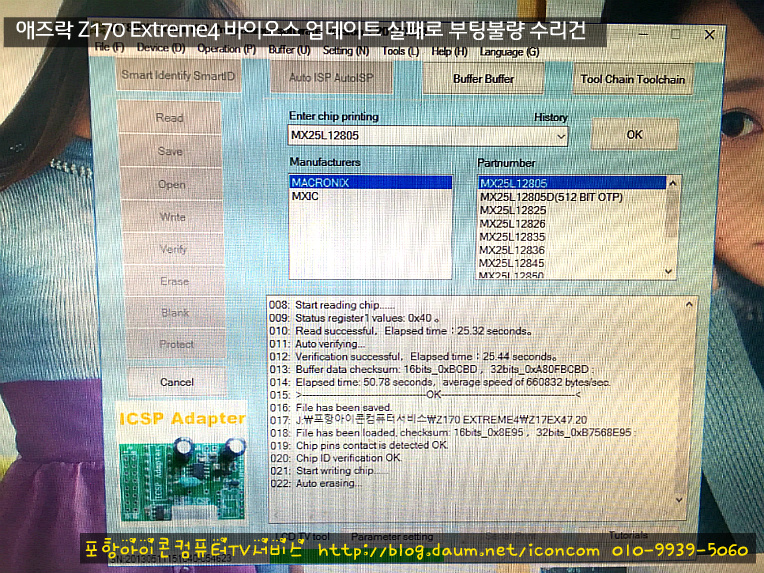Click log line 019 Chip pins contact
Viewport: 764px width, 573px height.
tap(359, 445)
